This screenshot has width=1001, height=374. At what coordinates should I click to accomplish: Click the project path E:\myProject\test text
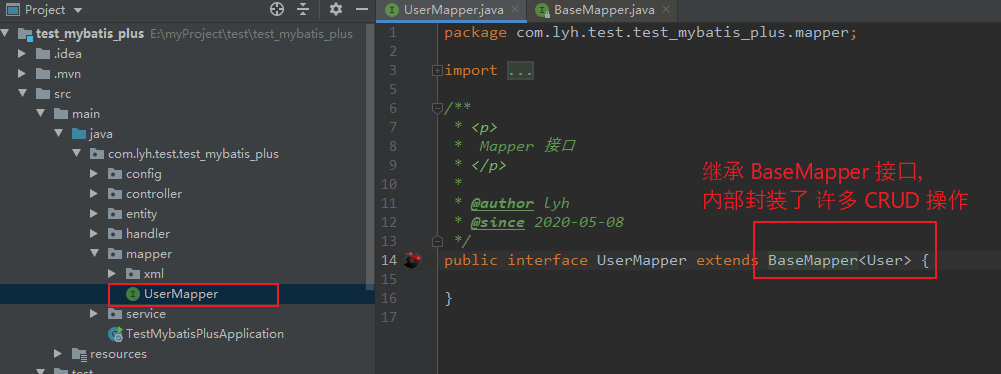click(x=251, y=34)
